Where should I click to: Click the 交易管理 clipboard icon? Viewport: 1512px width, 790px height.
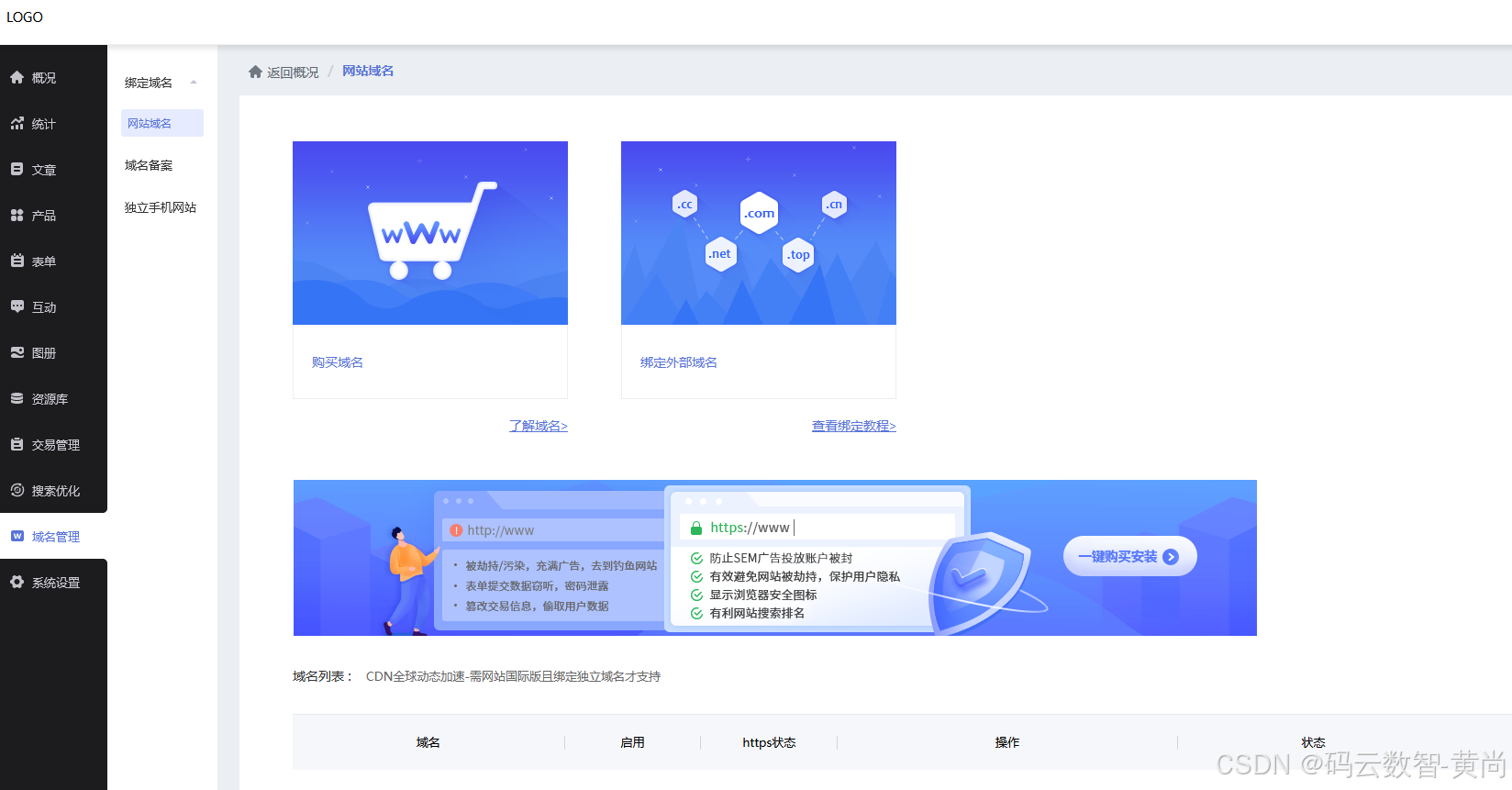click(x=17, y=445)
